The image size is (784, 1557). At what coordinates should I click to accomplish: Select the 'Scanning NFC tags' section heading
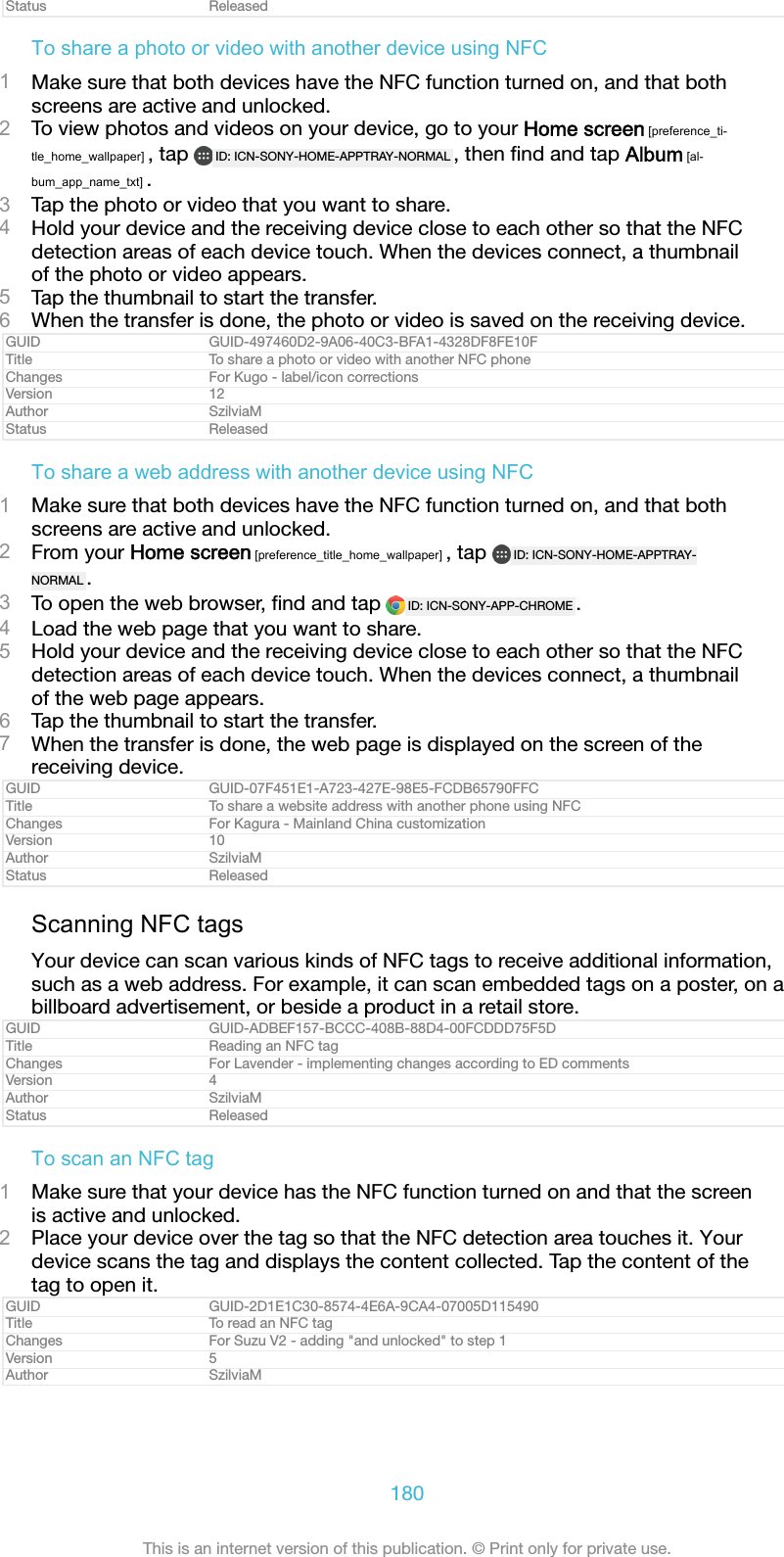pos(137,924)
